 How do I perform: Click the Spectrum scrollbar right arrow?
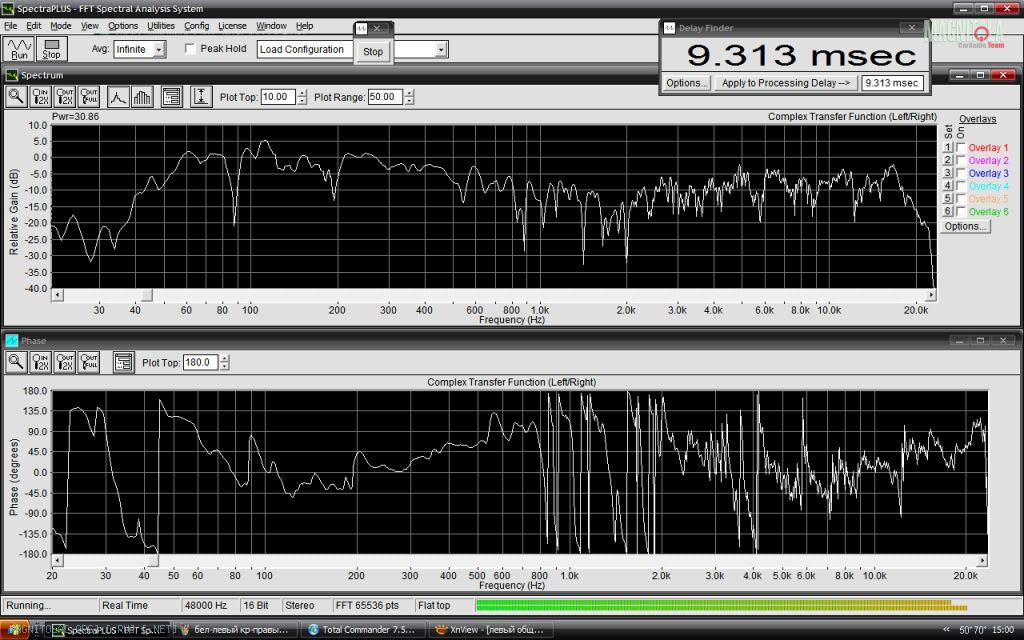931,295
